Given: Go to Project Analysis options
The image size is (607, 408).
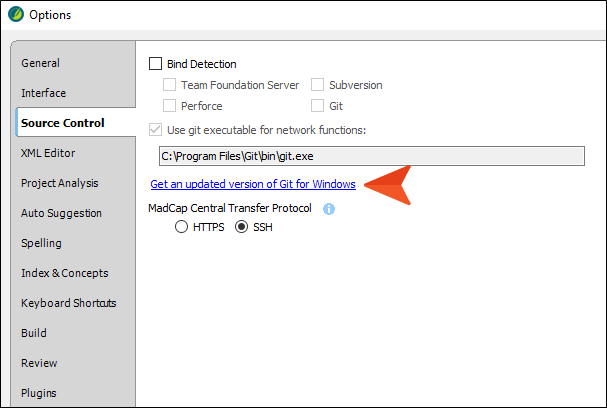Looking at the screenshot, I should (60, 183).
